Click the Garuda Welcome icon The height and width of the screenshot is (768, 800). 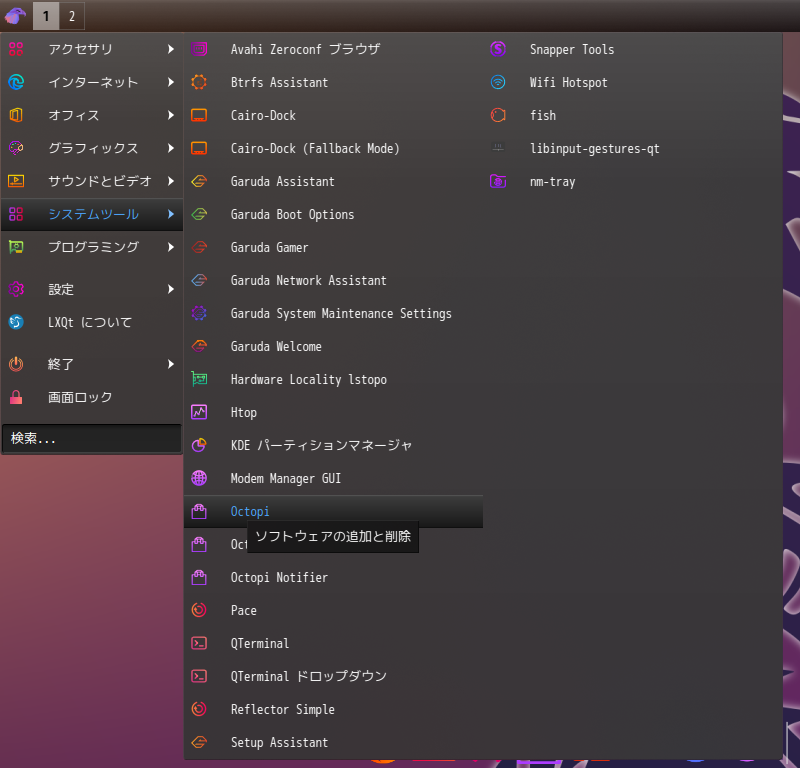[199, 346]
